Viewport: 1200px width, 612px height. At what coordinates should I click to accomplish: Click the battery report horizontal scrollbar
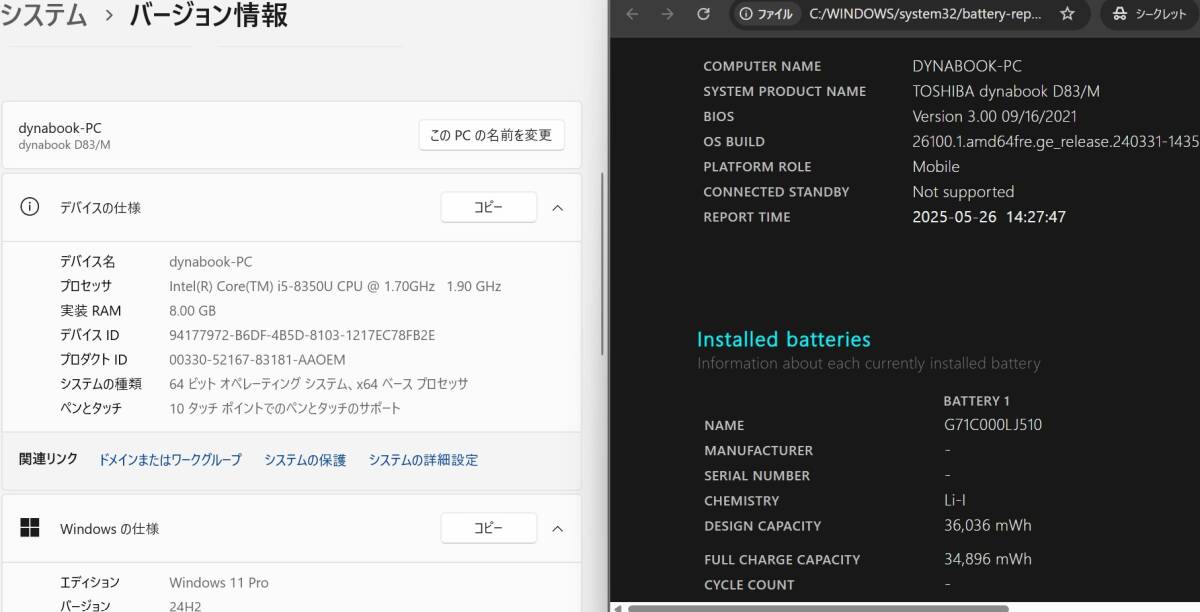818,607
